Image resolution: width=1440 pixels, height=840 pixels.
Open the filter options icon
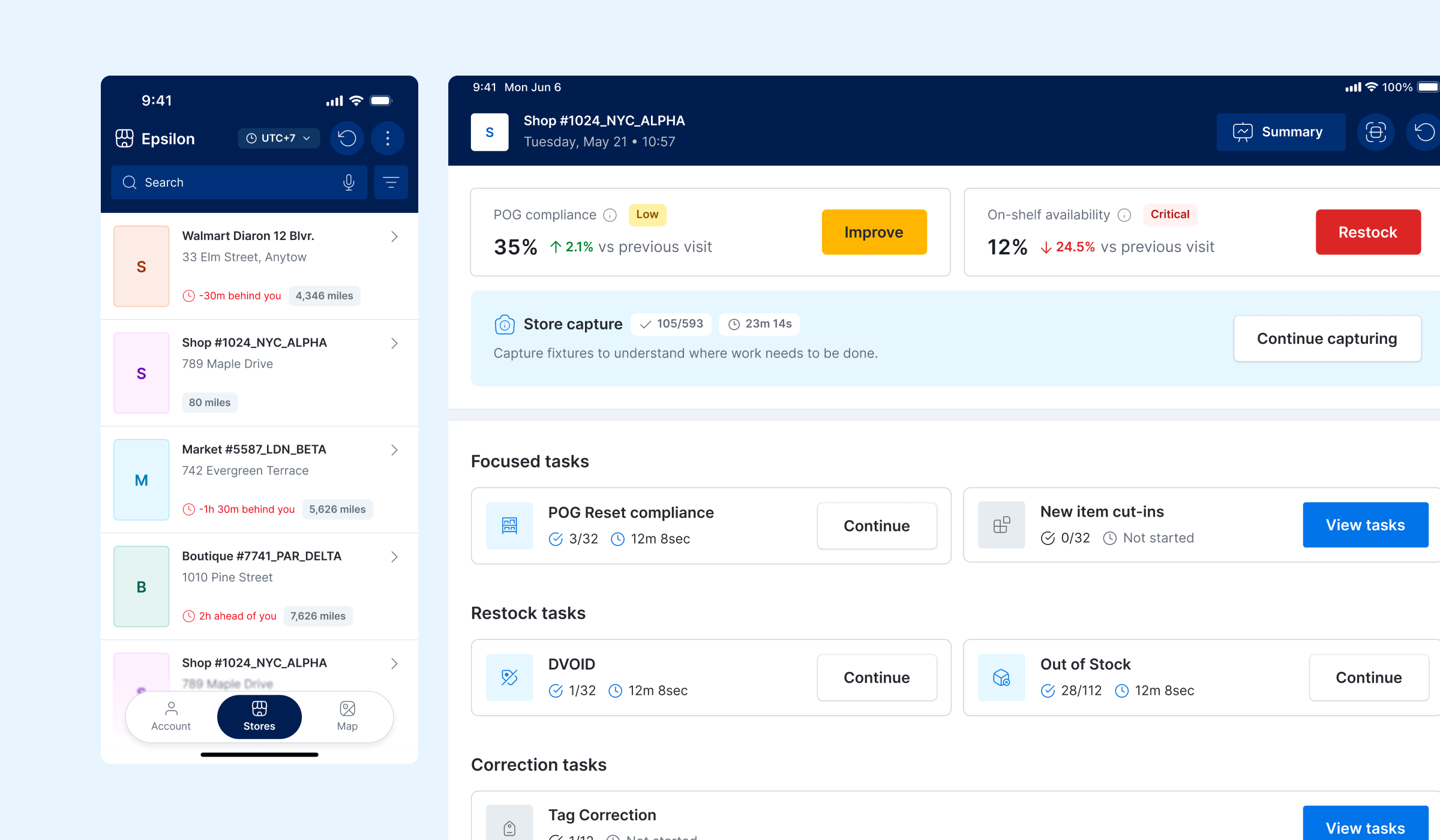click(391, 182)
